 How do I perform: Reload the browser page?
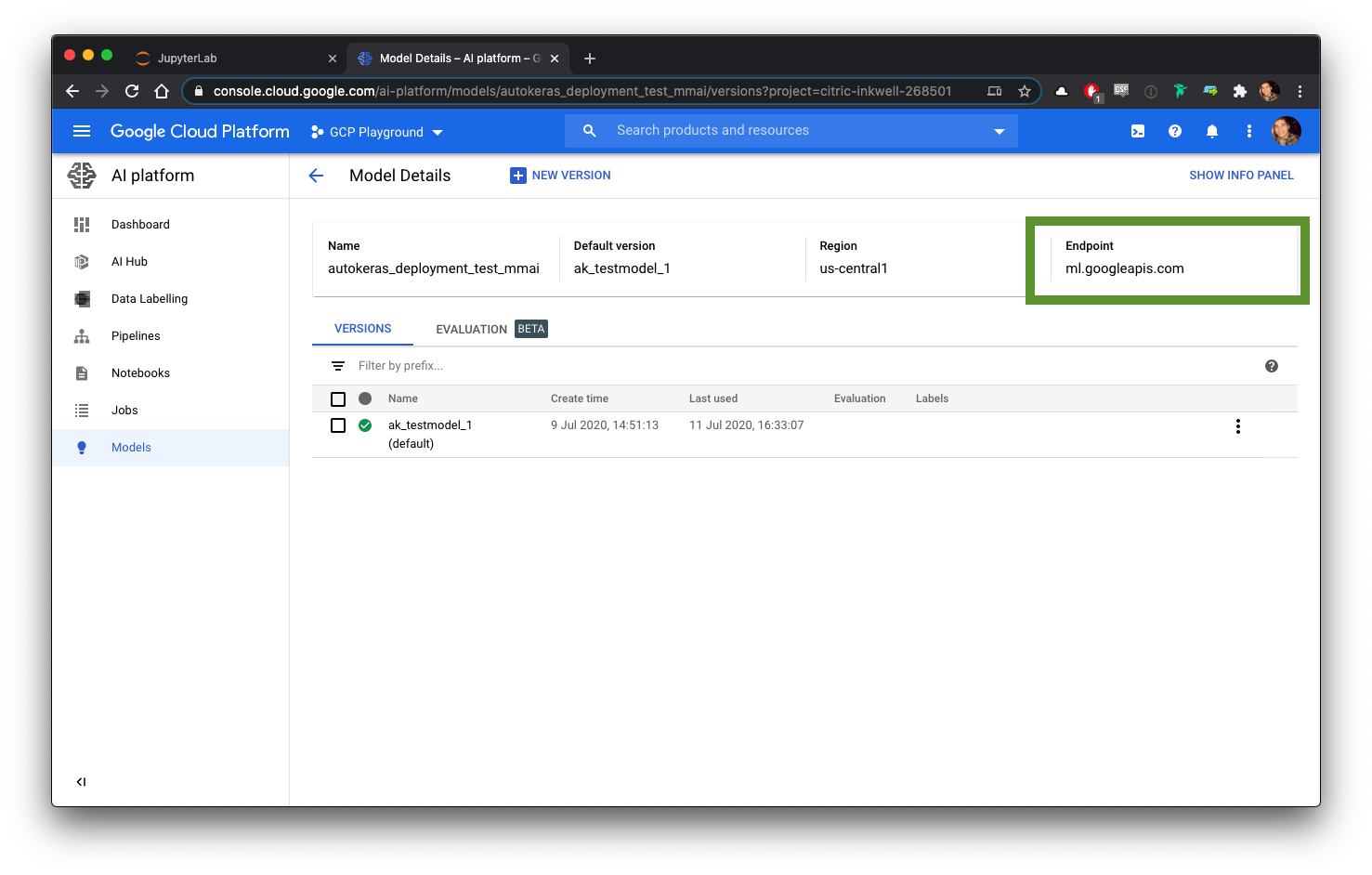click(132, 91)
